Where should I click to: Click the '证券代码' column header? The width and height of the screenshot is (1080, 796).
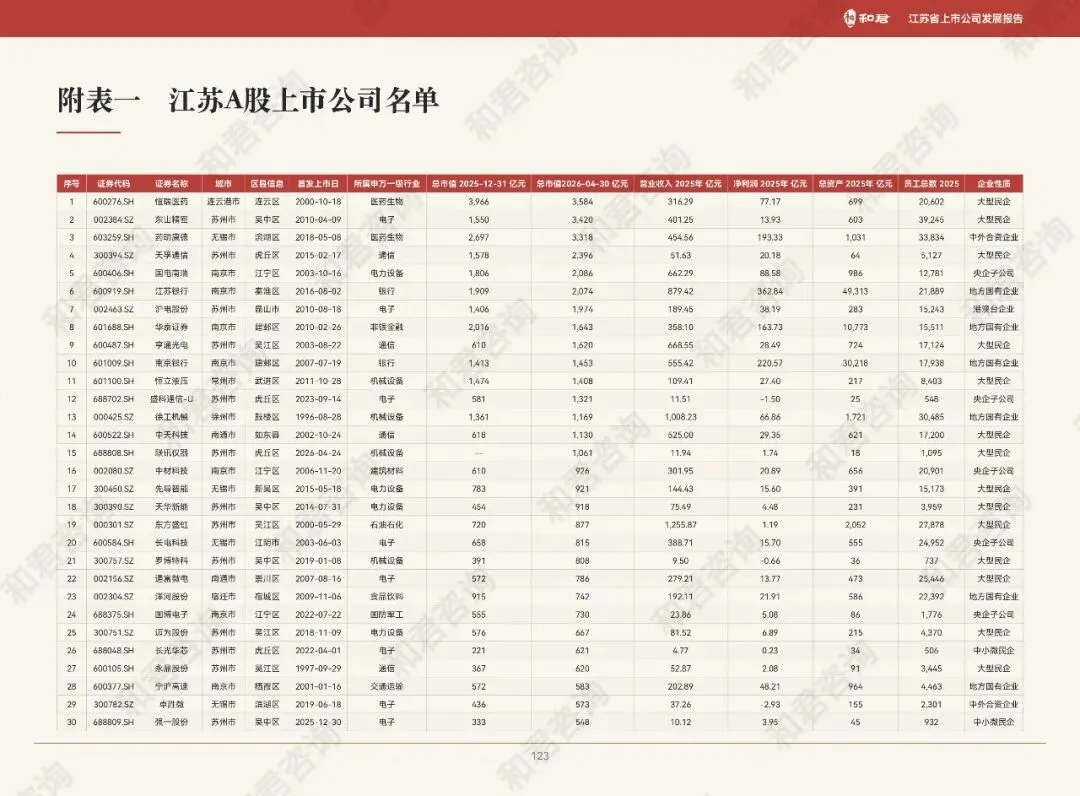(114, 184)
